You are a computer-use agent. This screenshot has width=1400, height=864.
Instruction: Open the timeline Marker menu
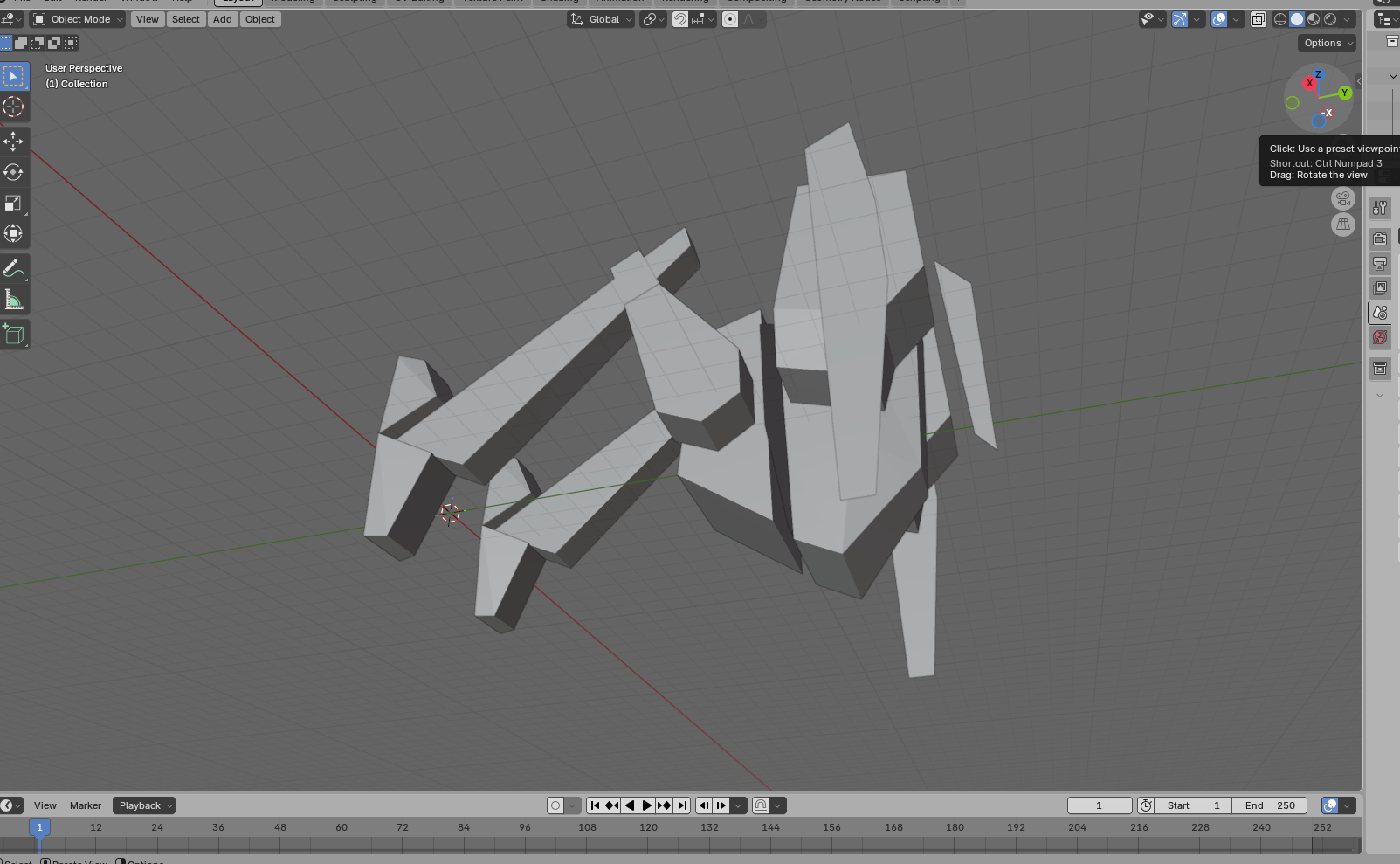click(x=86, y=805)
